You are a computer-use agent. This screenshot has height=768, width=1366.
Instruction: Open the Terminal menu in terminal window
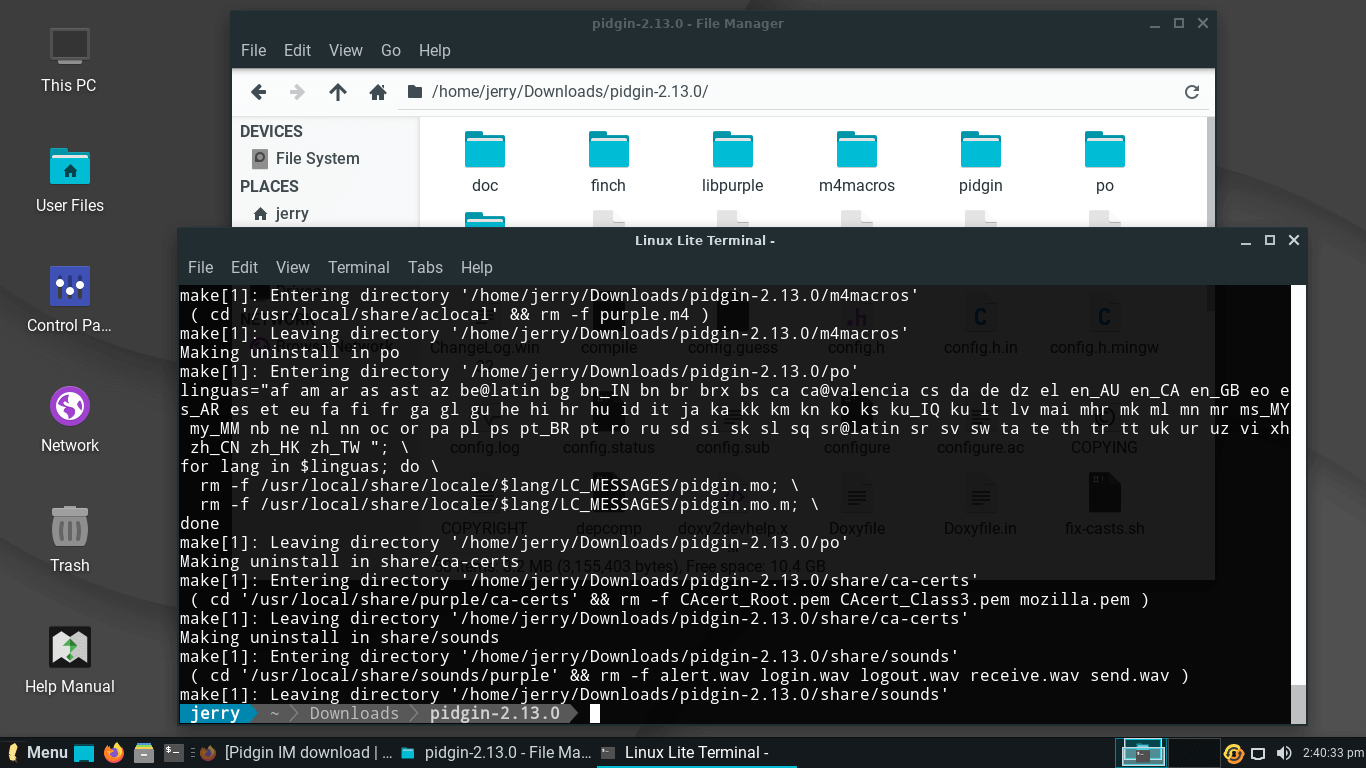point(358,267)
